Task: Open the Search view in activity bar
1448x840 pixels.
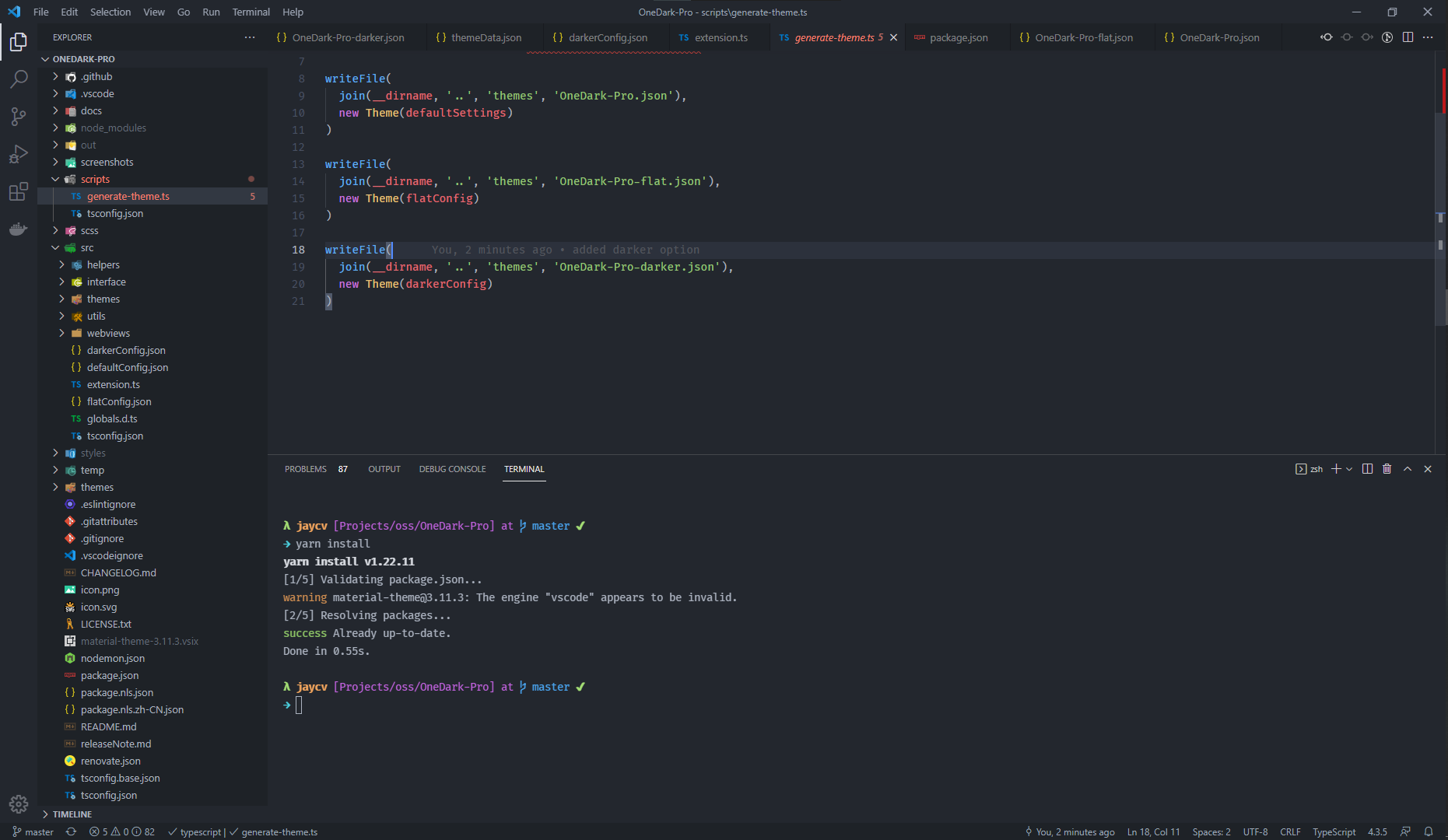Action: 19,79
